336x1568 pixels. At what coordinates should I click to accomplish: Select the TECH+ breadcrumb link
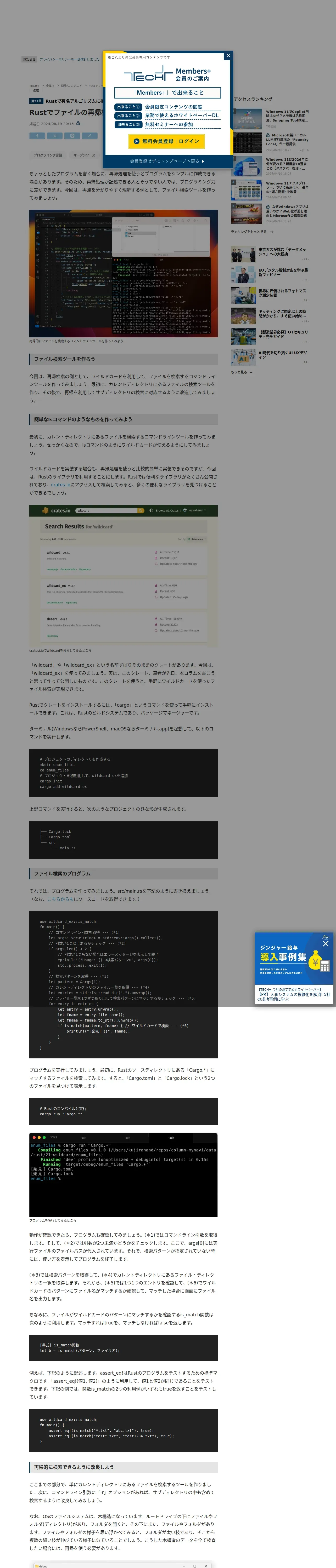coord(34,86)
